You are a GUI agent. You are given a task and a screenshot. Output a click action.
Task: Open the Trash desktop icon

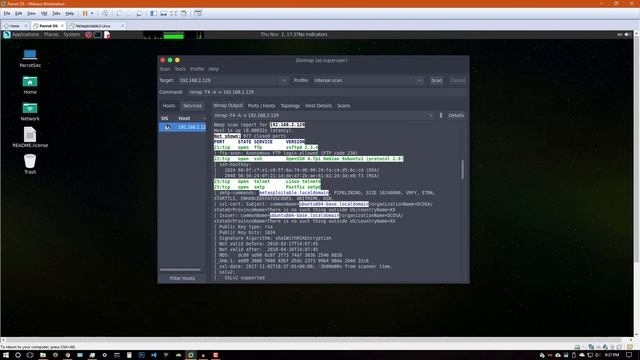click(30, 164)
